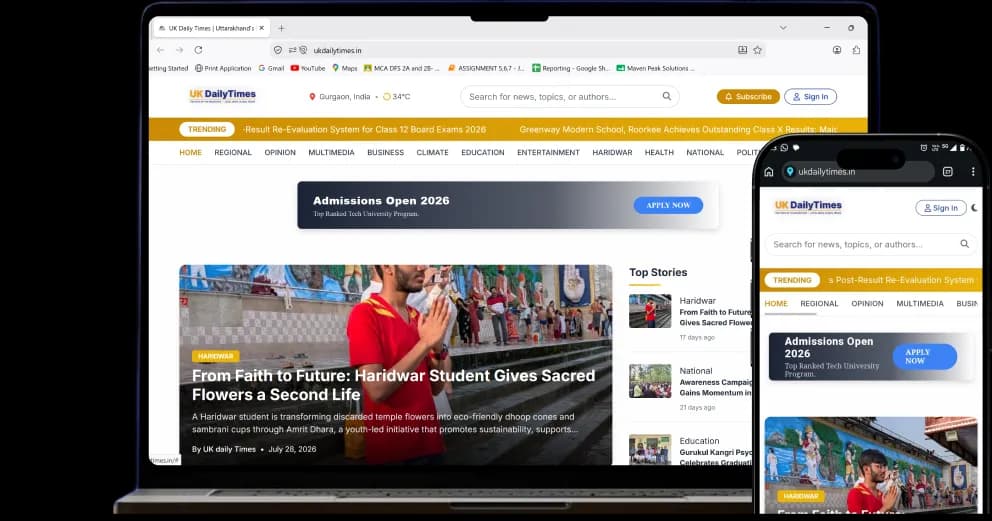Click the Gurgaon, India location pin
992x521 pixels.
[x=312, y=97]
